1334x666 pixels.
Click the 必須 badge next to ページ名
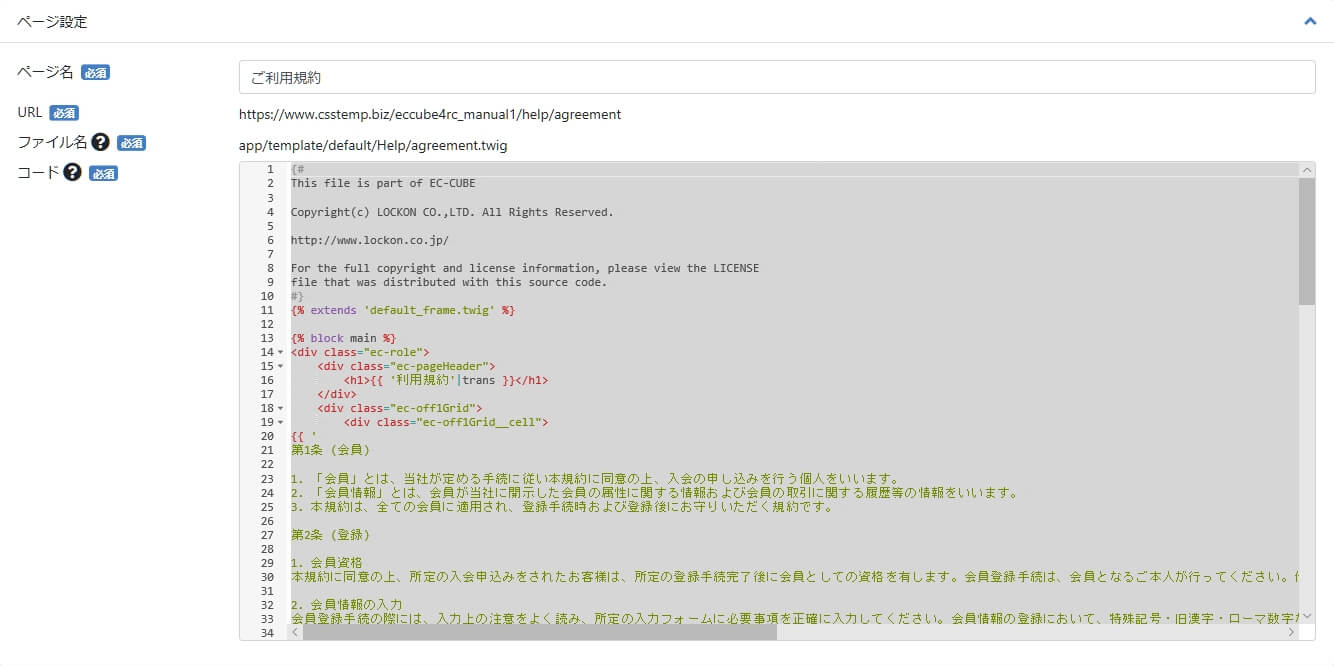click(x=95, y=73)
